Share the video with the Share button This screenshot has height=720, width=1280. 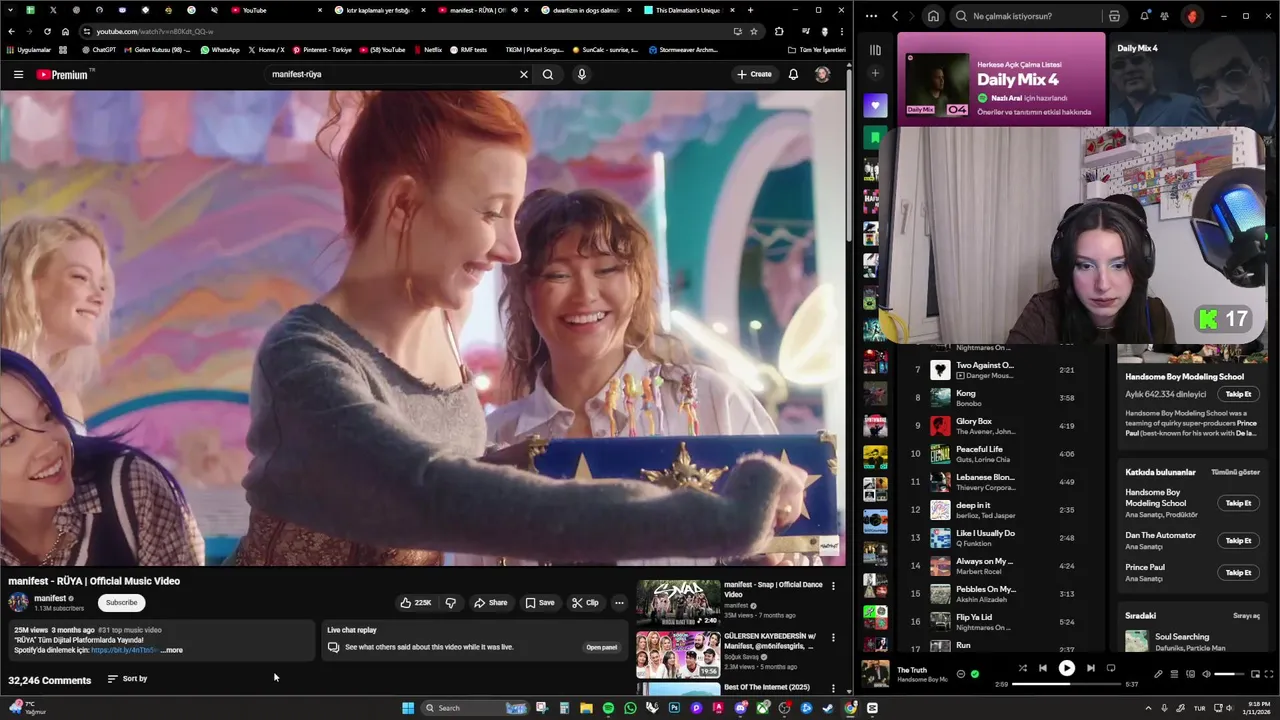(x=490, y=603)
